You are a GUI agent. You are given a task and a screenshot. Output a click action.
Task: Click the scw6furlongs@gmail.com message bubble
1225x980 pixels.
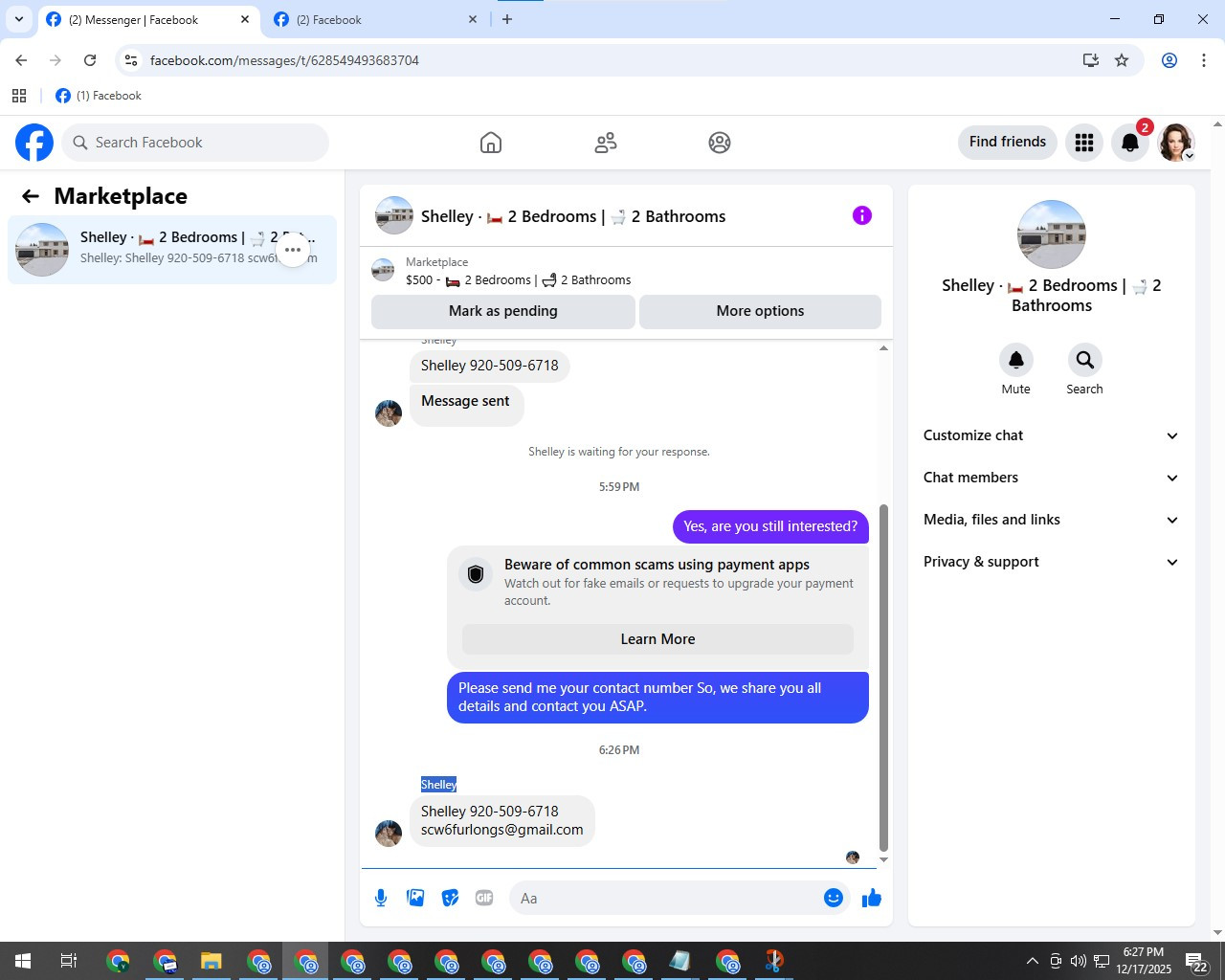[502, 821]
